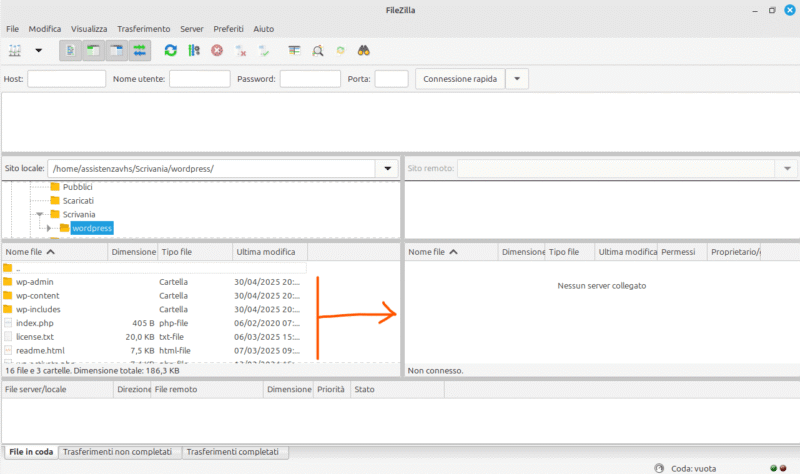
Task: Open the local site path dropdown
Action: point(387,169)
